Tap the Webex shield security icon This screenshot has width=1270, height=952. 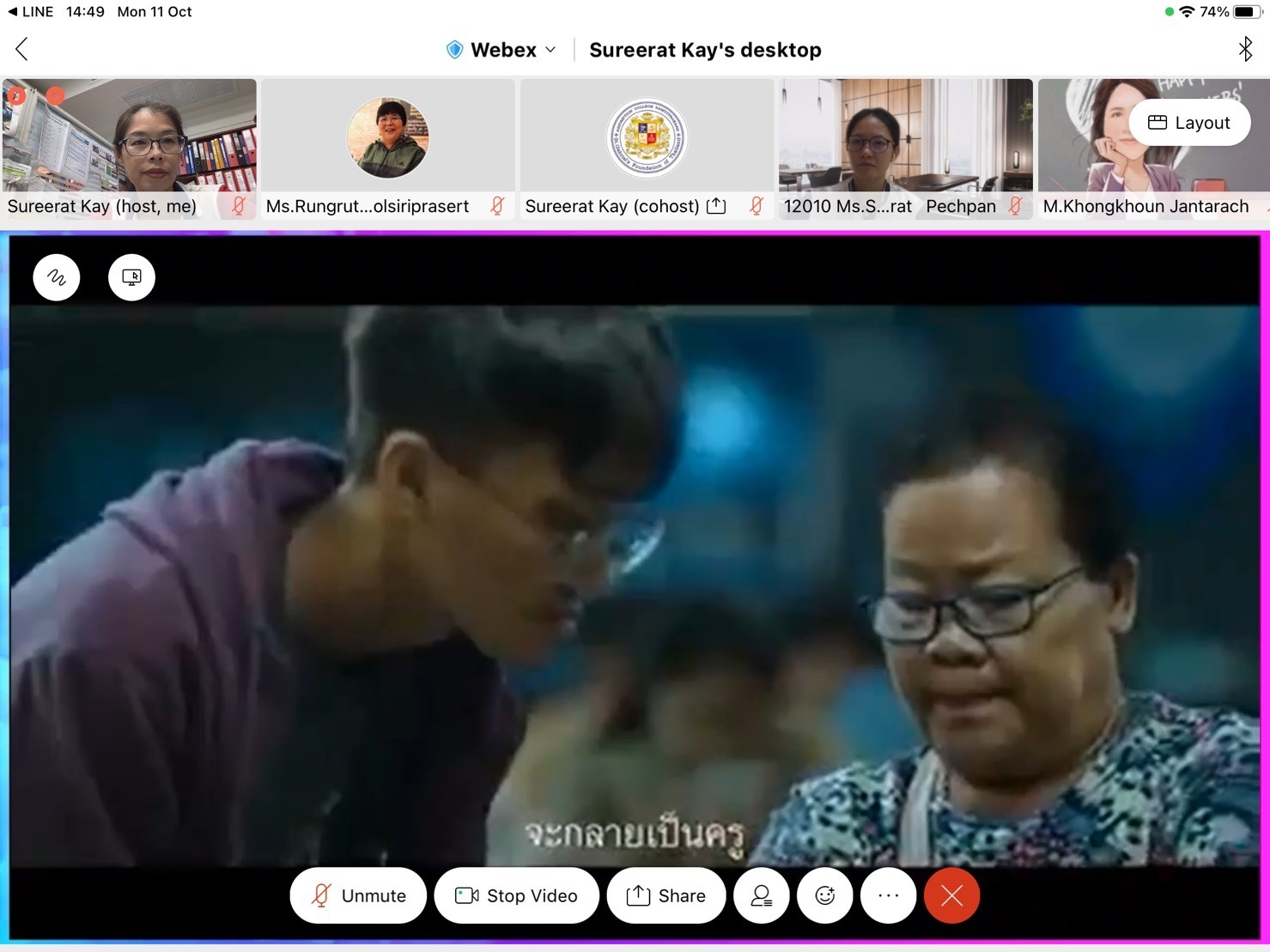455,50
